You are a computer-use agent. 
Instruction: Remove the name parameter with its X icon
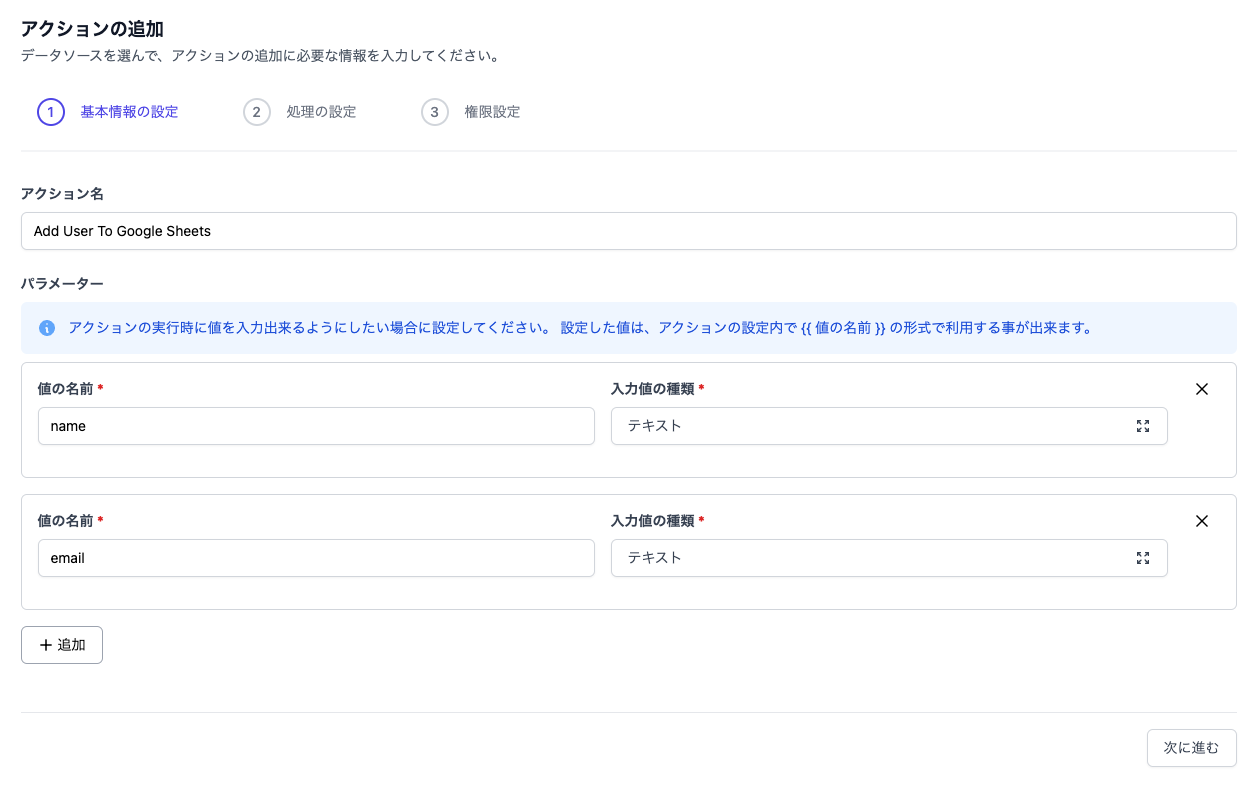click(x=1202, y=389)
